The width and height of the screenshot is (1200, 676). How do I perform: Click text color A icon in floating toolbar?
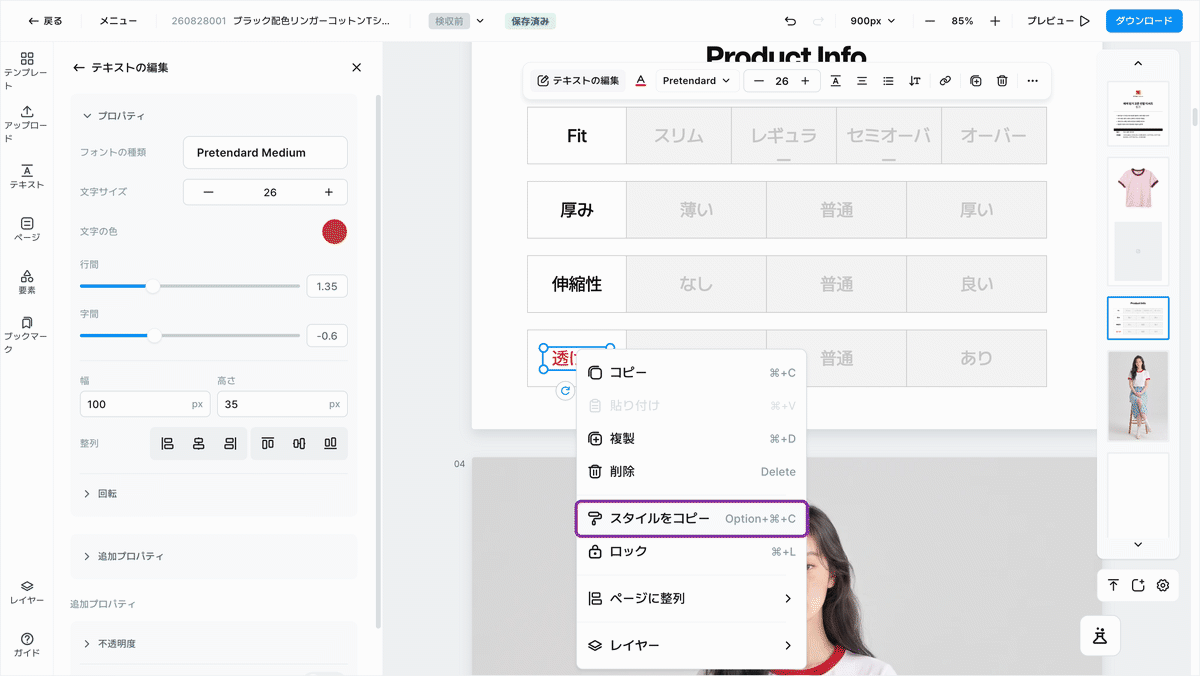tap(641, 81)
